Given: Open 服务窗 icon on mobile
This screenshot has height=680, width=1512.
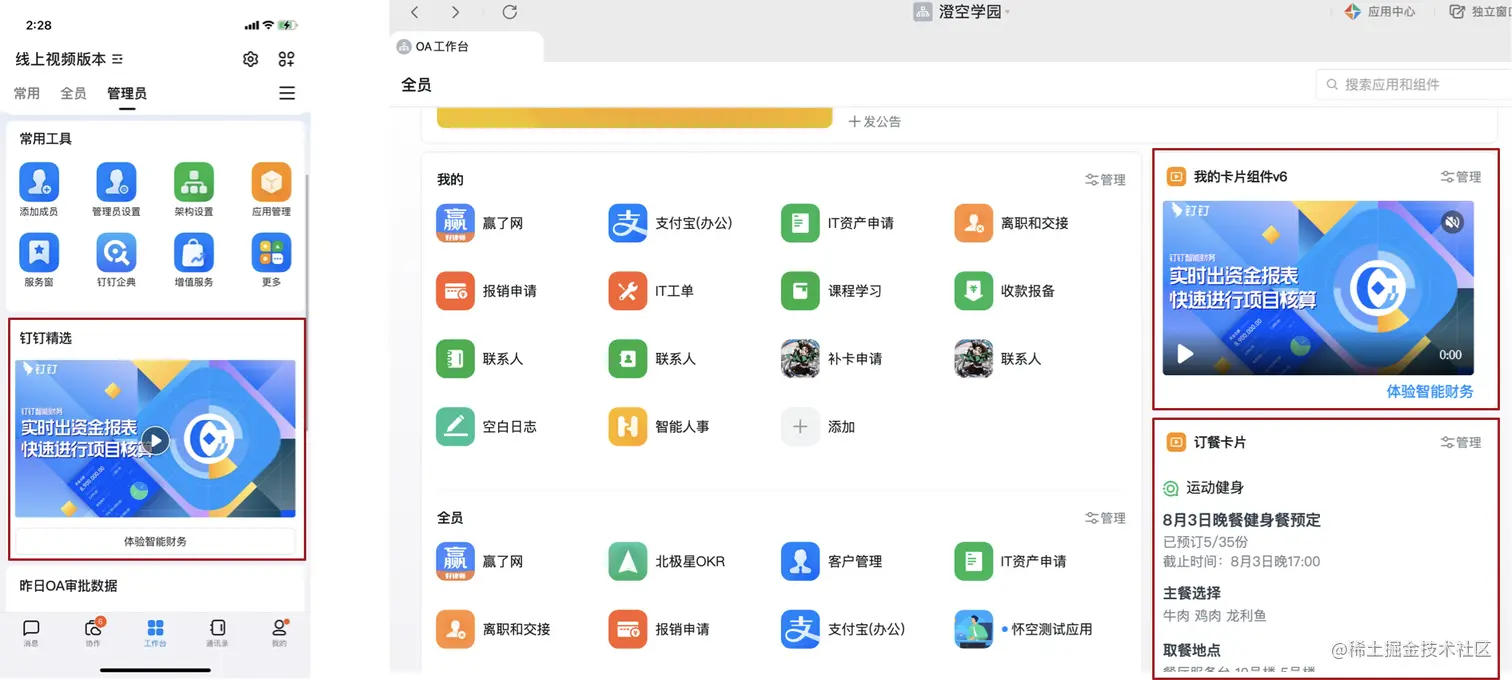Looking at the screenshot, I should pos(39,253).
